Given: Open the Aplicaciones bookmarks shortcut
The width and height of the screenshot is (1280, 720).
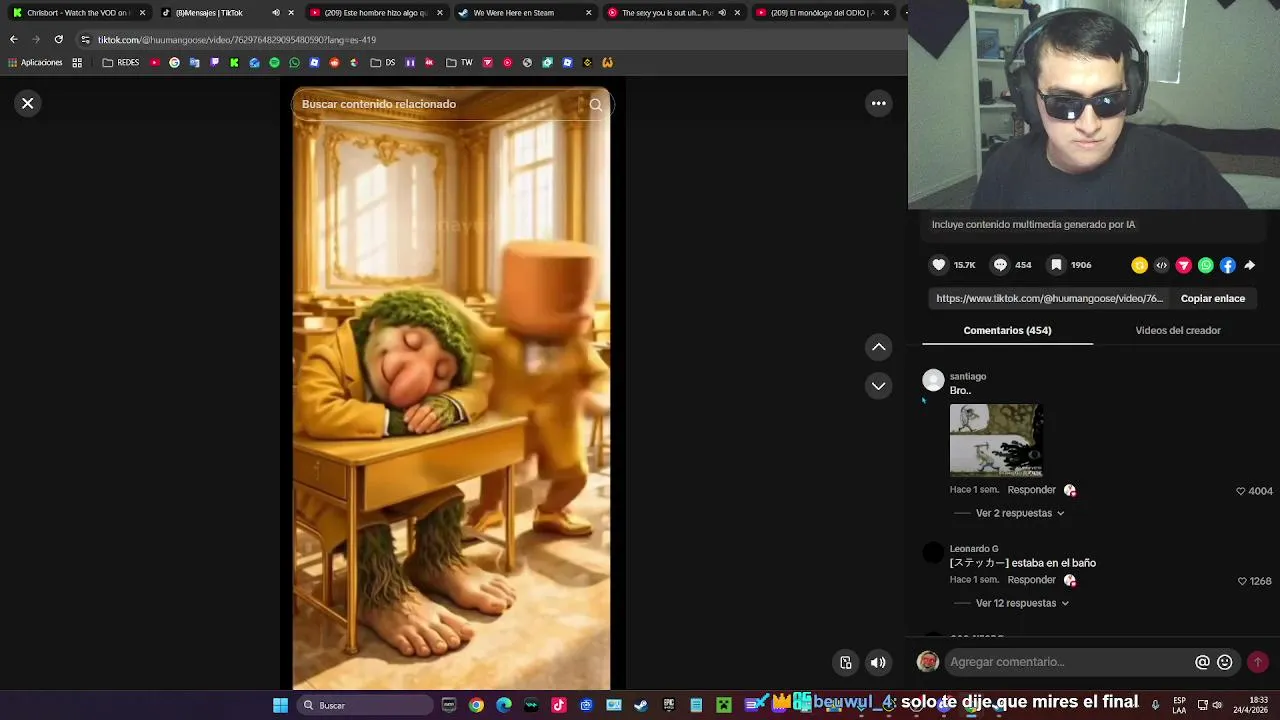Looking at the screenshot, I should click(35, 62).
